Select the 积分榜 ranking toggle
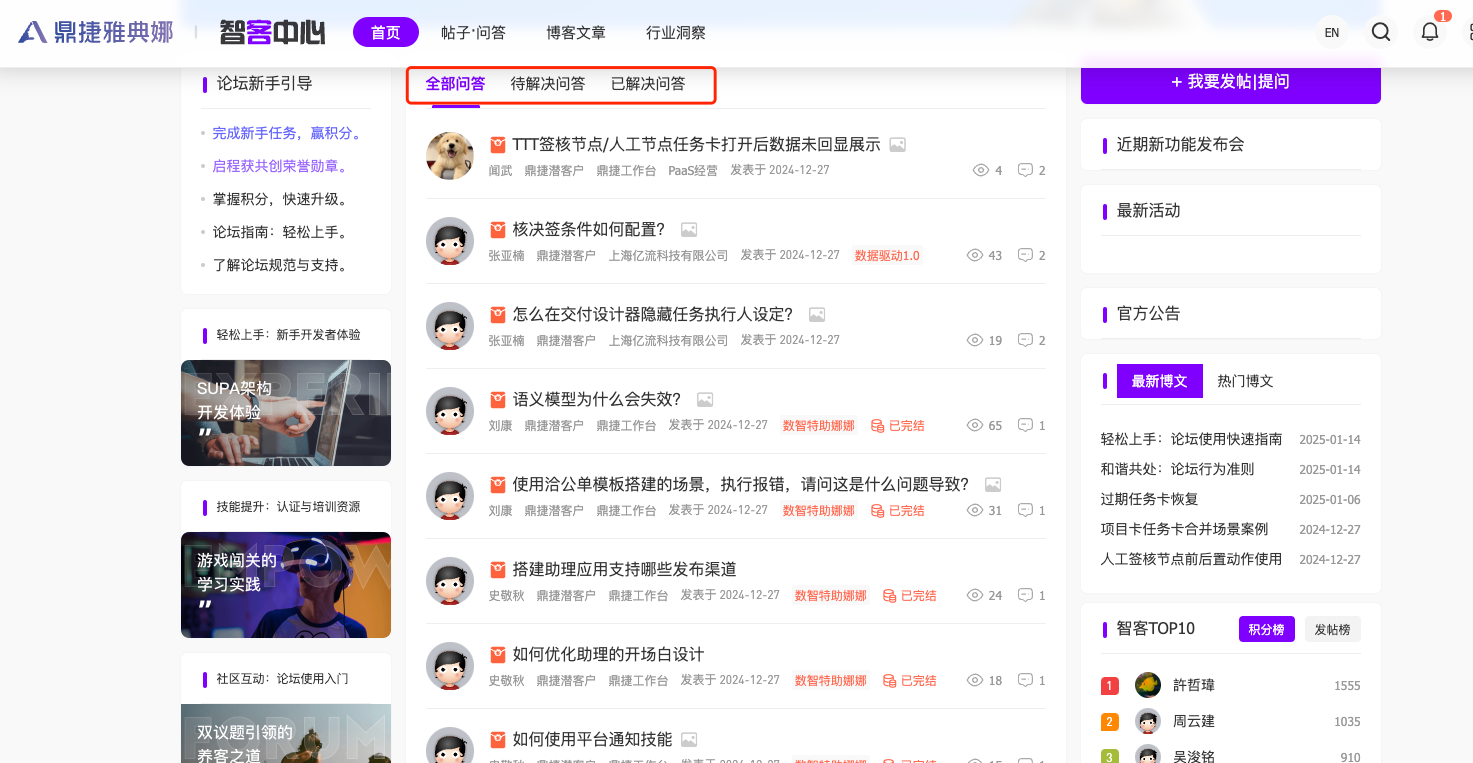Viewport: 1473px width, 763px height. tap(1266, 629)
